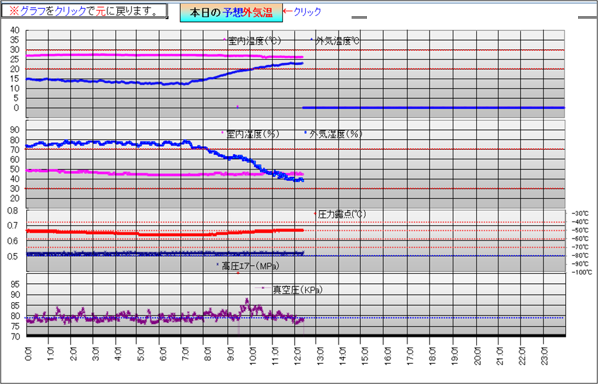Click the -70℃ right axis label
The width and height of the screenshot is (598, 384).
(580, 247)
